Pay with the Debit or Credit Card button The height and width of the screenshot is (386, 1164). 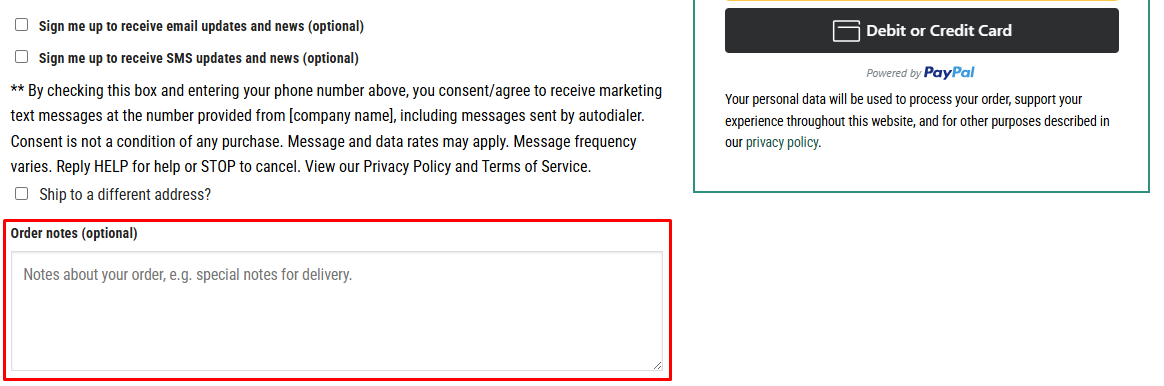(921, 30)
